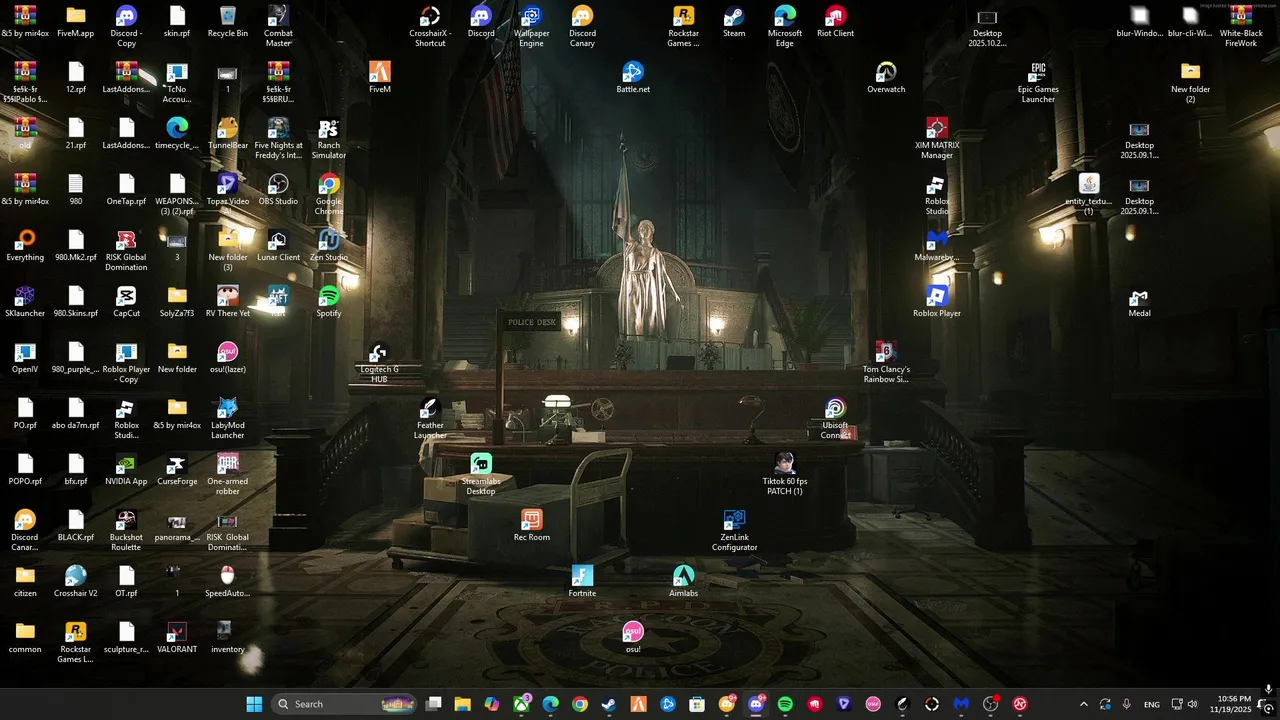The image size is (1280, 720).
Task: Launch the Combat Master desktop icon
Action: (278, 26)
